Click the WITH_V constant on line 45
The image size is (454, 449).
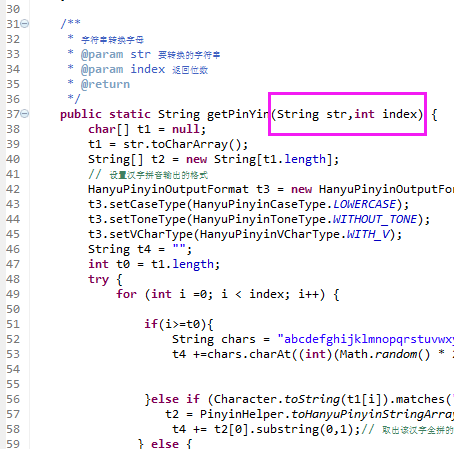[368, 234]
